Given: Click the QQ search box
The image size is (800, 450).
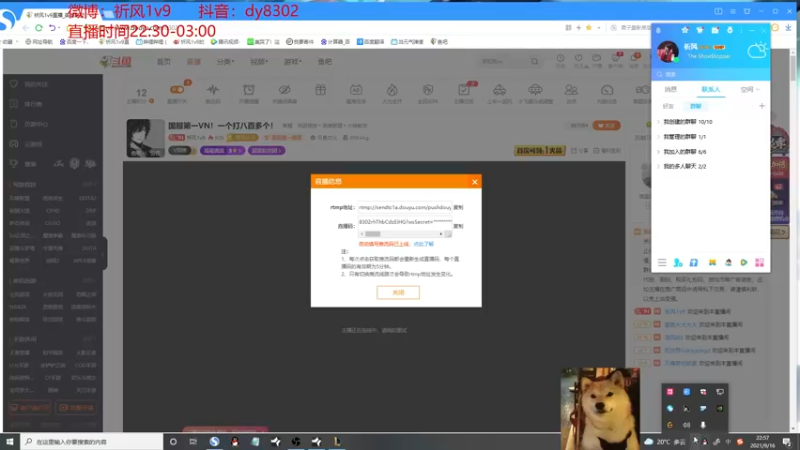Looking at the screenshot, I should [x=711, y=74].
